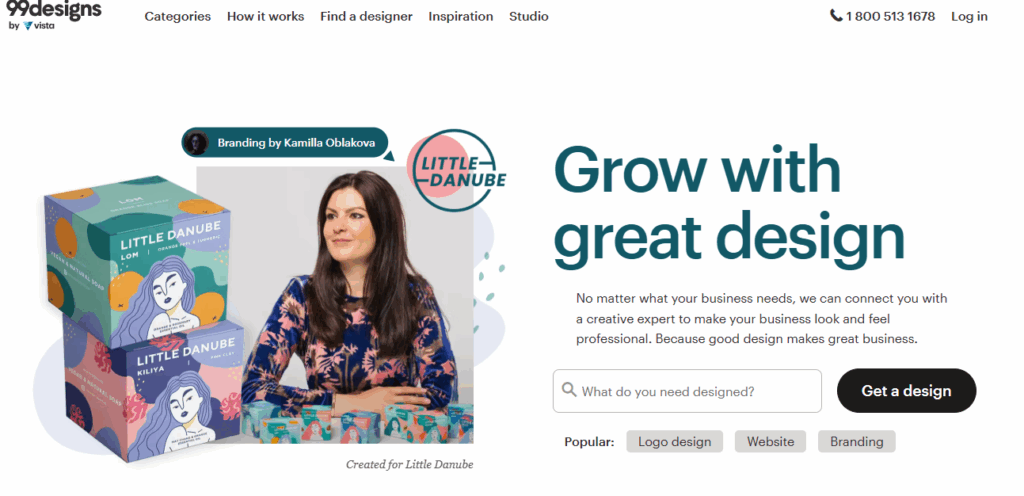Choose the Website popular tag
Image resolution: width=1024 pixels, height=496 pixels.
pos(771,442)
